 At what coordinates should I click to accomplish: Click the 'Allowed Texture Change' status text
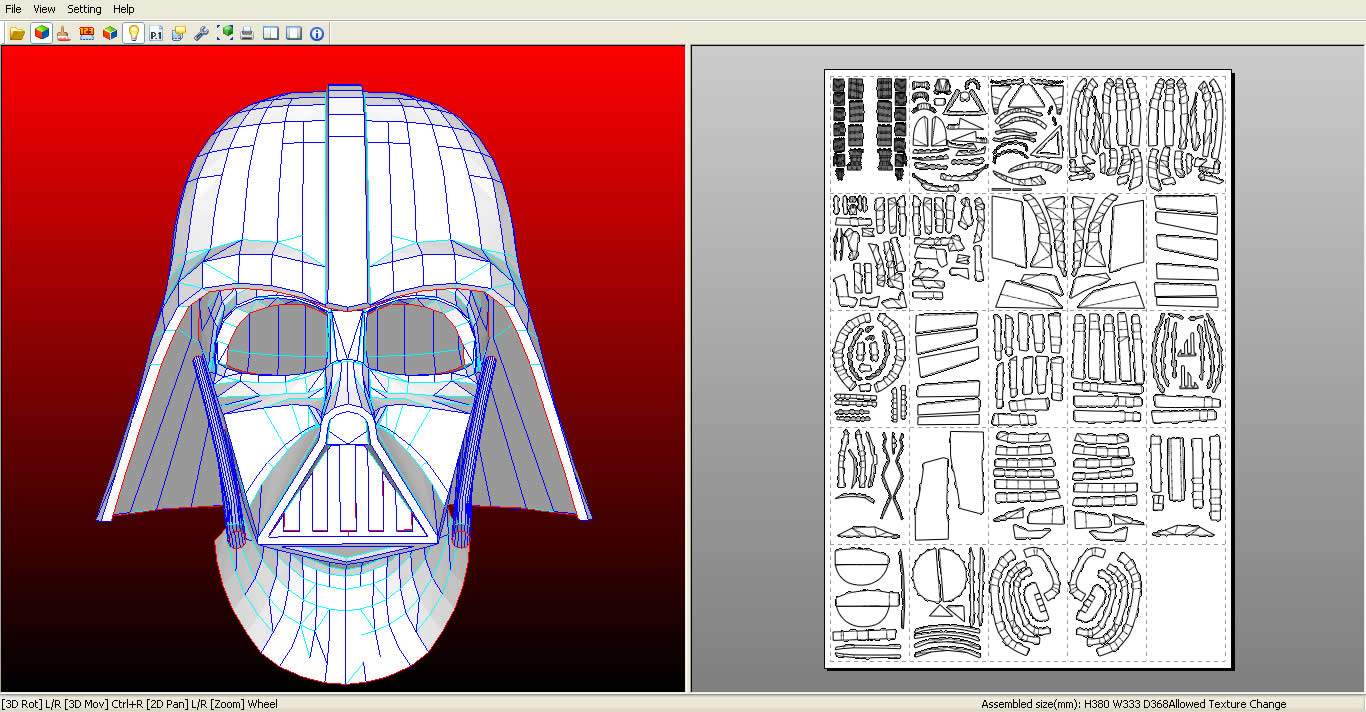coord(1227,704)
